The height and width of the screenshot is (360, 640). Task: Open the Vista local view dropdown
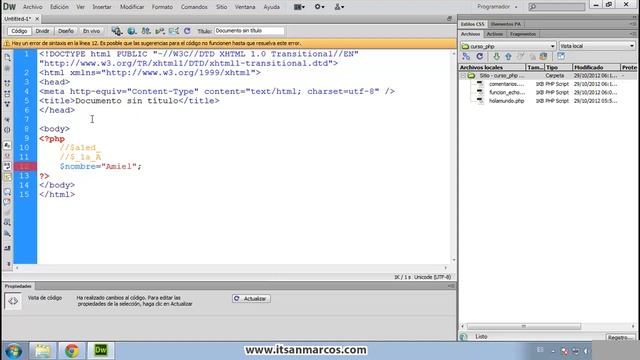pos(597,46)
